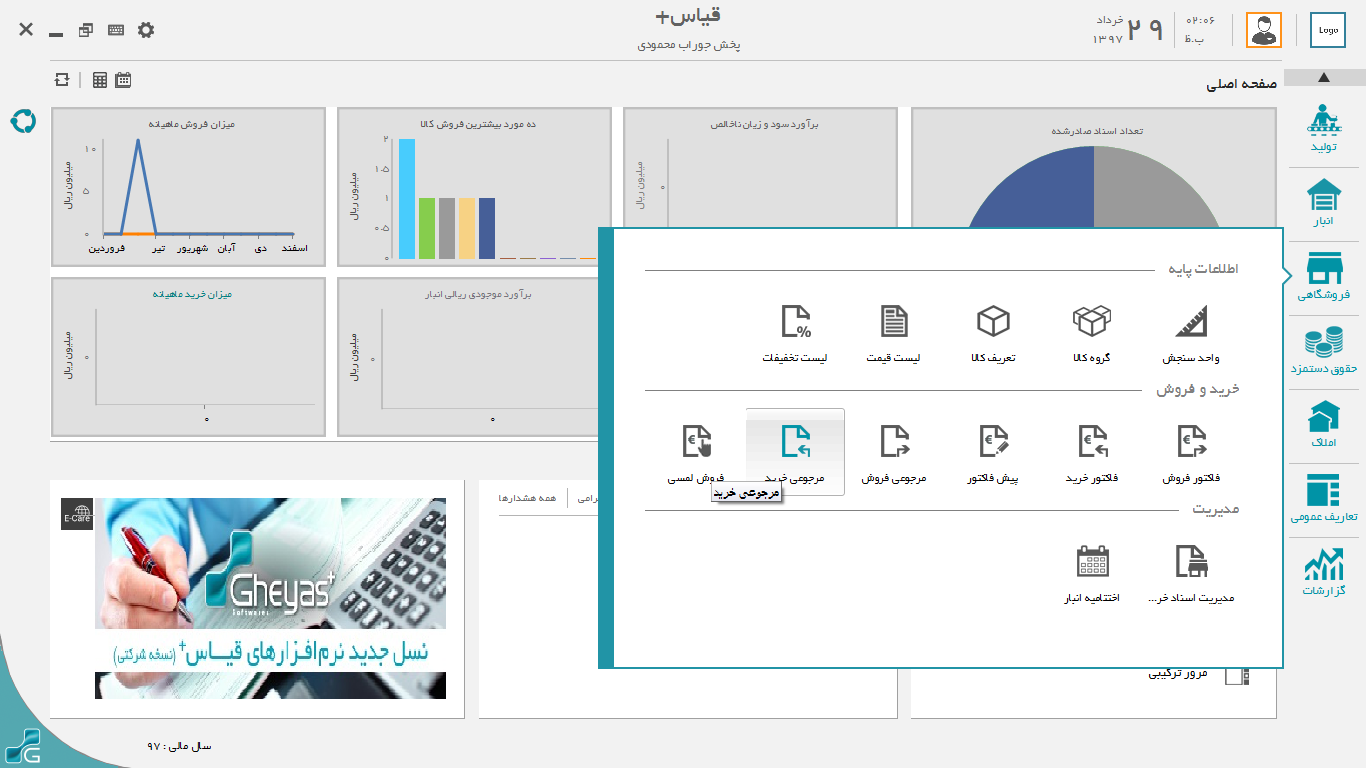Open مدیریت اسناد خر... document management

[1191, 574]
